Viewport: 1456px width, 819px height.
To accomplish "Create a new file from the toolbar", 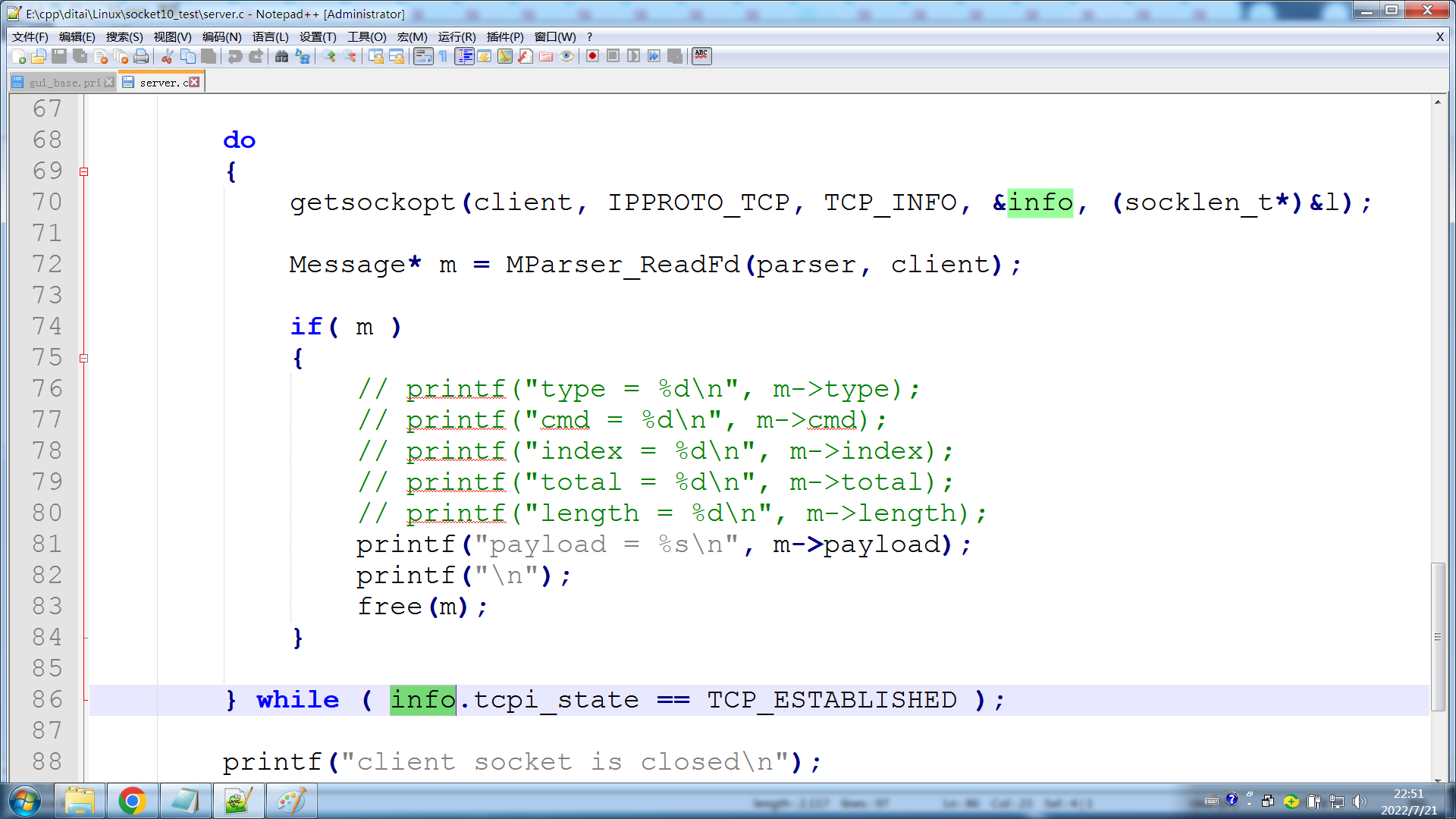I will click(17, 56).
